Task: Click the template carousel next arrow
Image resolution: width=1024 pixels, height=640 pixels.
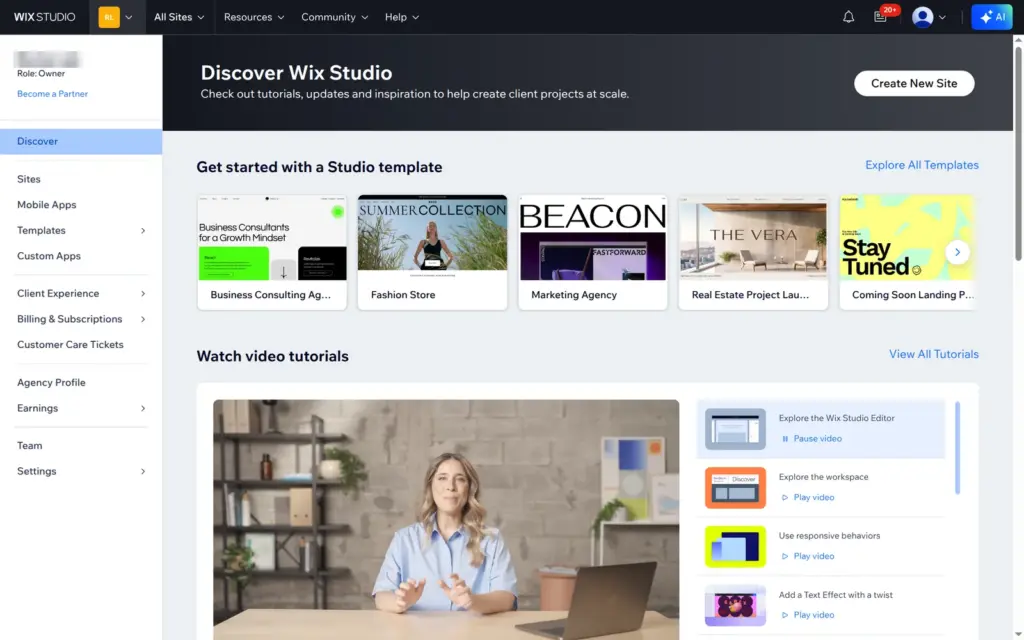Action: point(957,252)
